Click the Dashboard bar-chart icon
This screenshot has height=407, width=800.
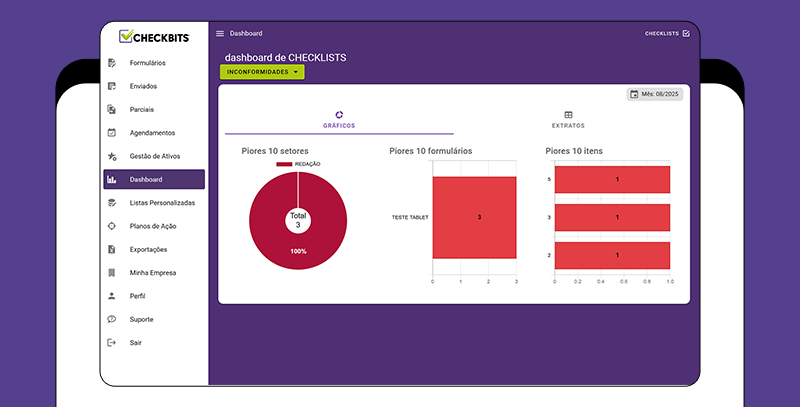tap(112, 180)
